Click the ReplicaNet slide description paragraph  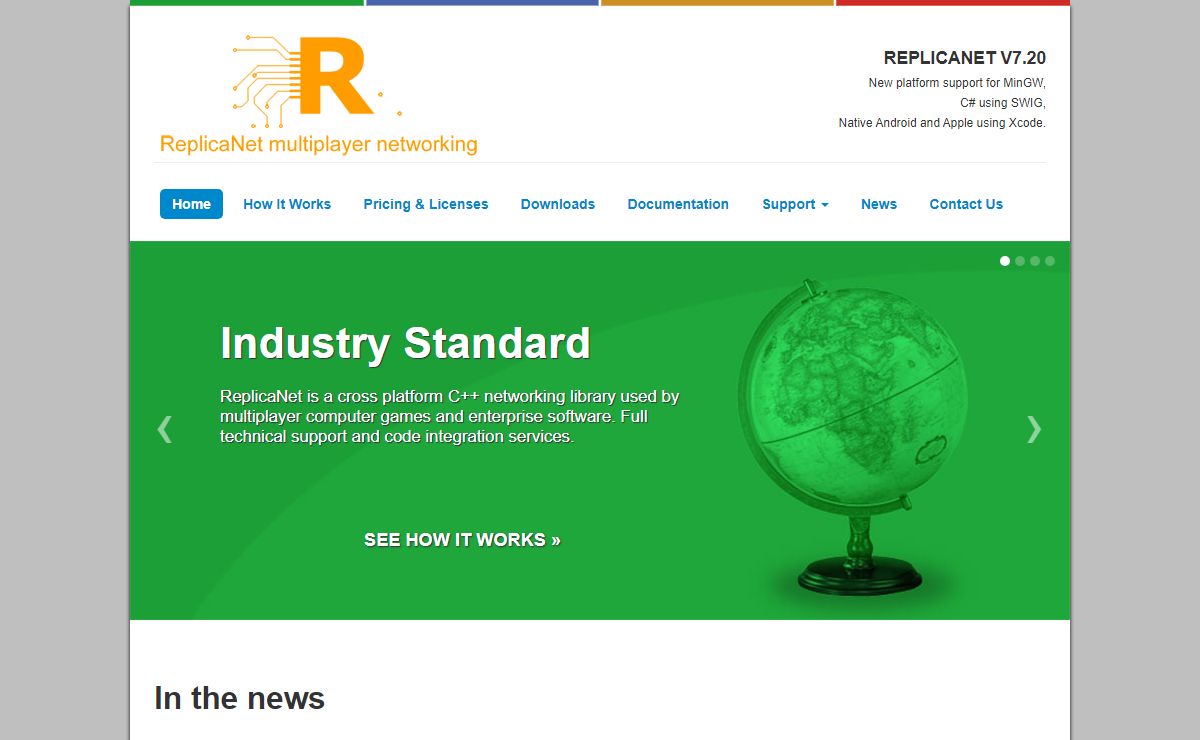[x=450, y=416]
